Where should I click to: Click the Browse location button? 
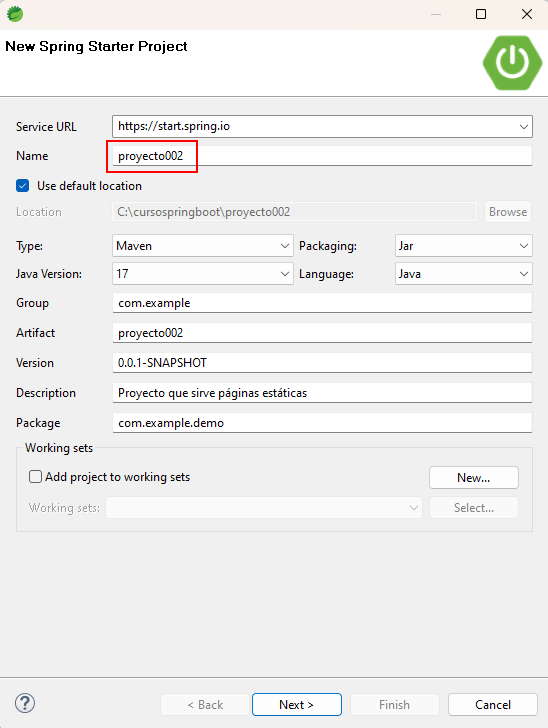[508, 212]
